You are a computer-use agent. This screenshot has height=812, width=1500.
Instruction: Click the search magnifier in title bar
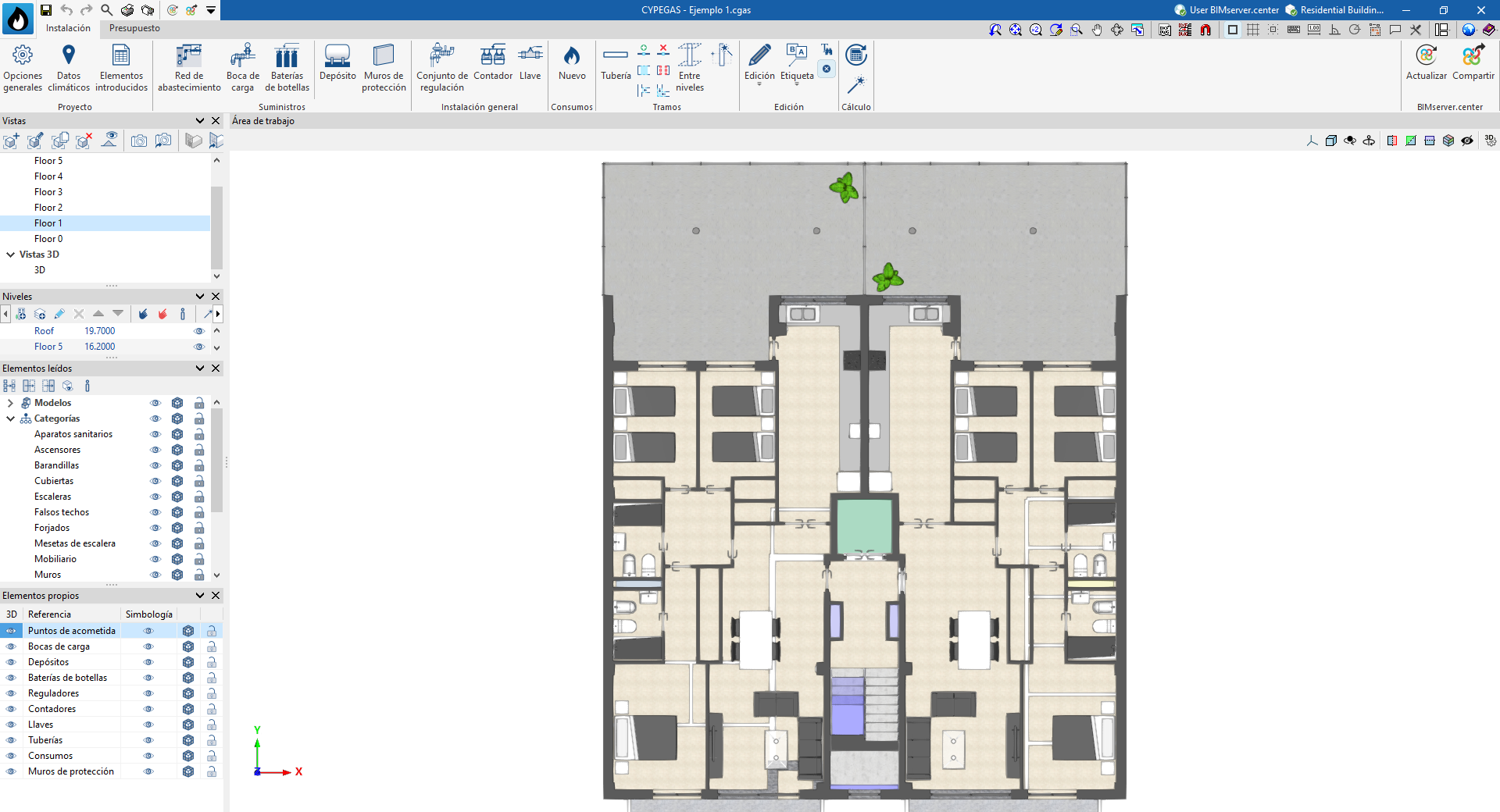tap(107, 10)
